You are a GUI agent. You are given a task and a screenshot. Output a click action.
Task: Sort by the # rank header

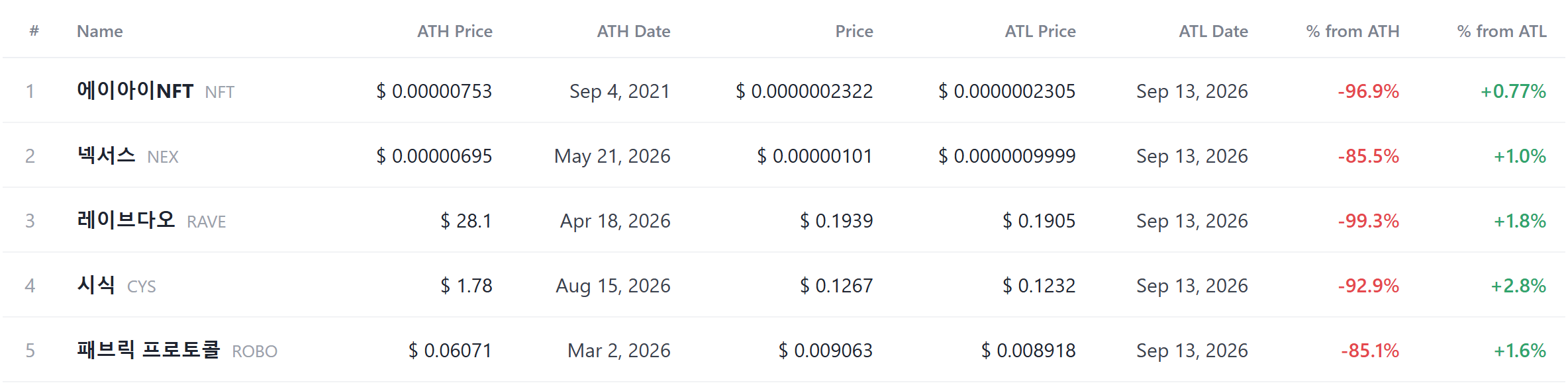pos(34,31)
